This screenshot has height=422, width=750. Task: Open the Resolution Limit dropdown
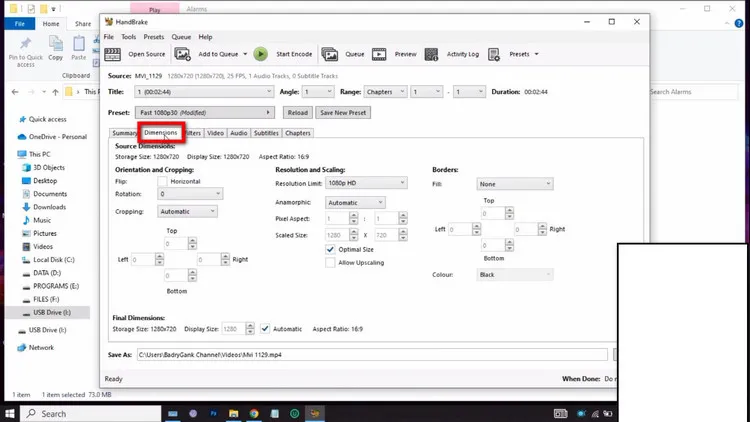point(366,183)
